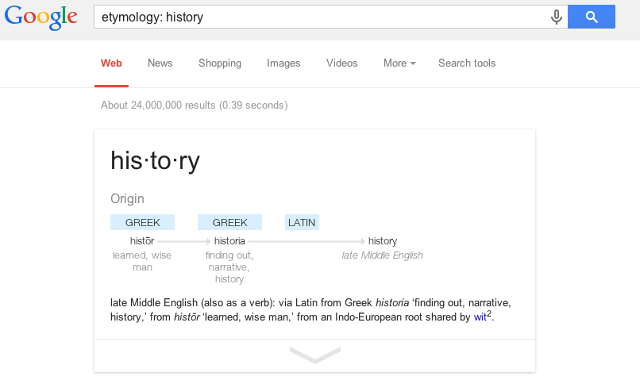Open the Videos tab
Image resolution: width=640 pixels, height=384 pixels.
pyautogui.click(x=342, y=63)
